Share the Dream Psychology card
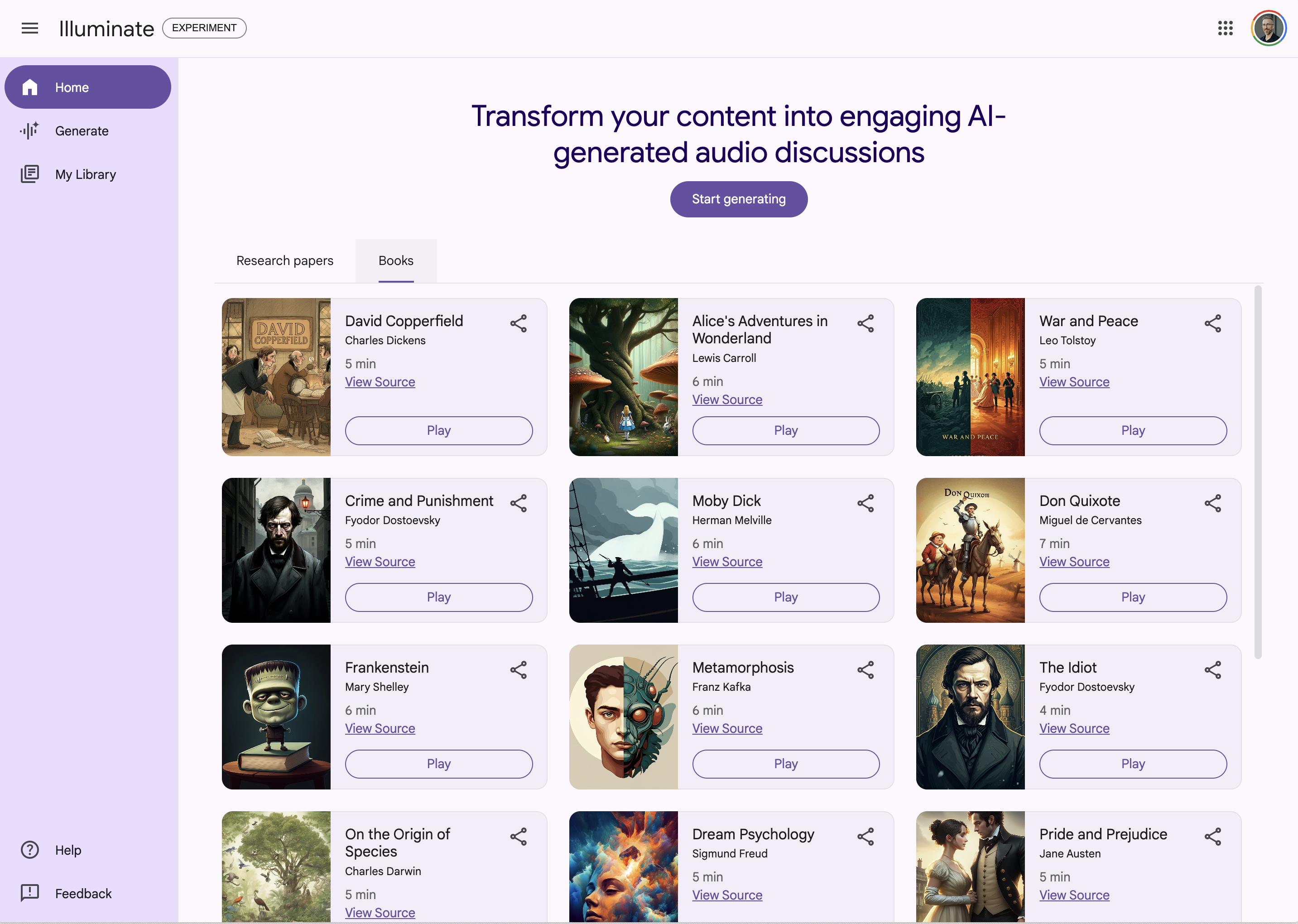1298x924 pixels. point(865,837)
